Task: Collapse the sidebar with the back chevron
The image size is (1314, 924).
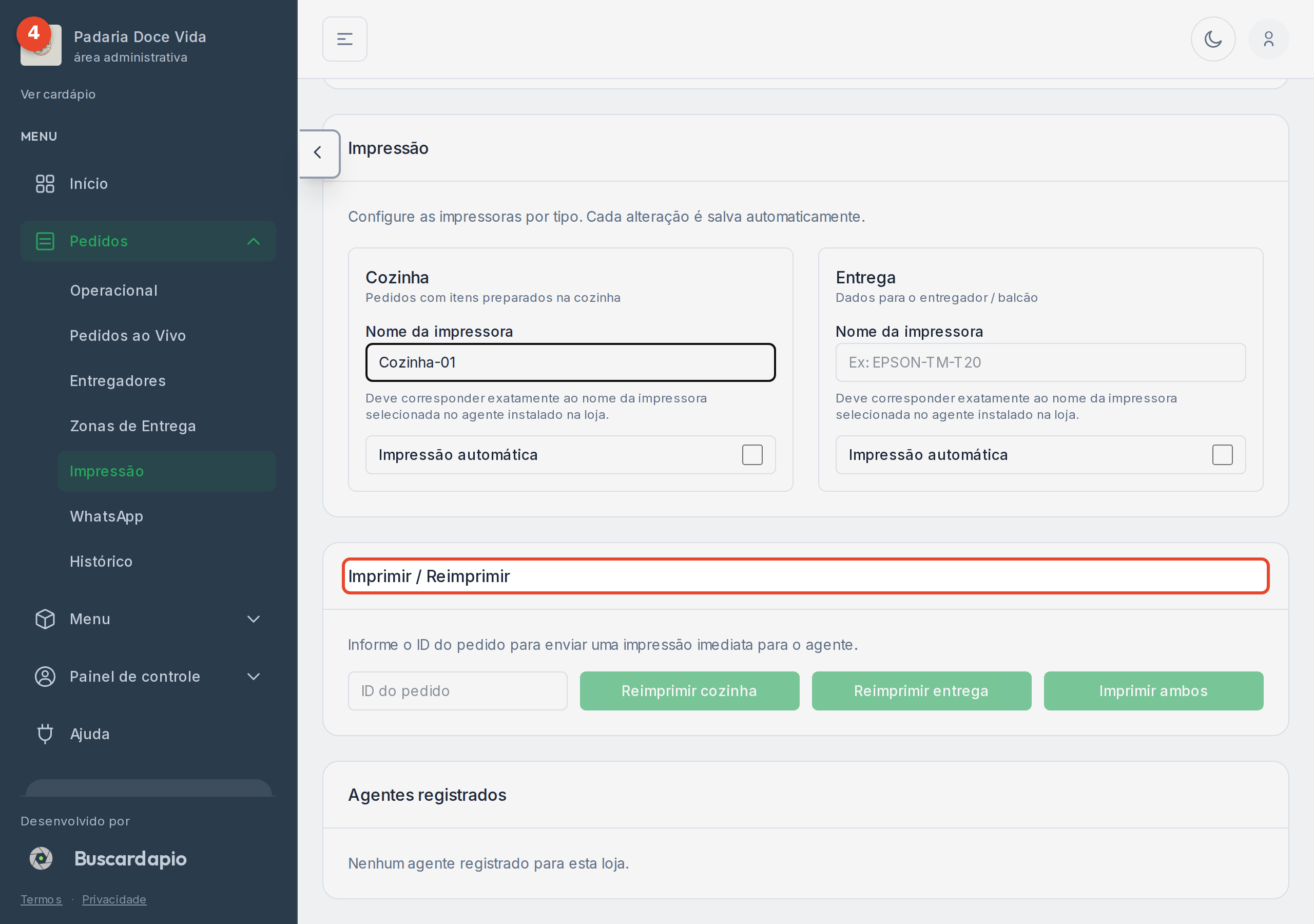Action: pyautogui.click(x=319, y=153)
